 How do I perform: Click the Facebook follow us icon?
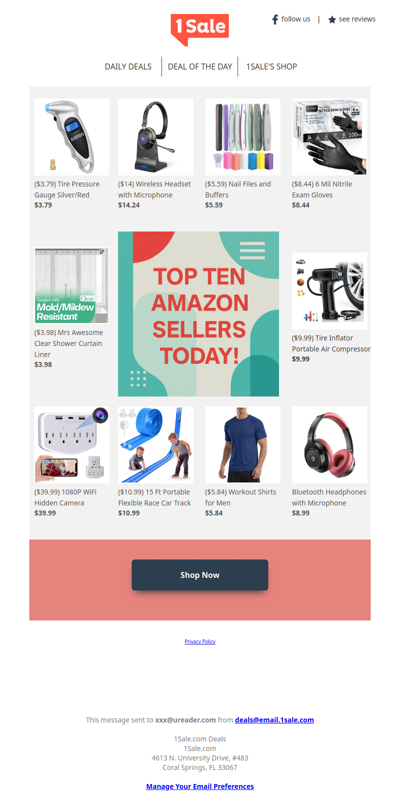[275, 20]
